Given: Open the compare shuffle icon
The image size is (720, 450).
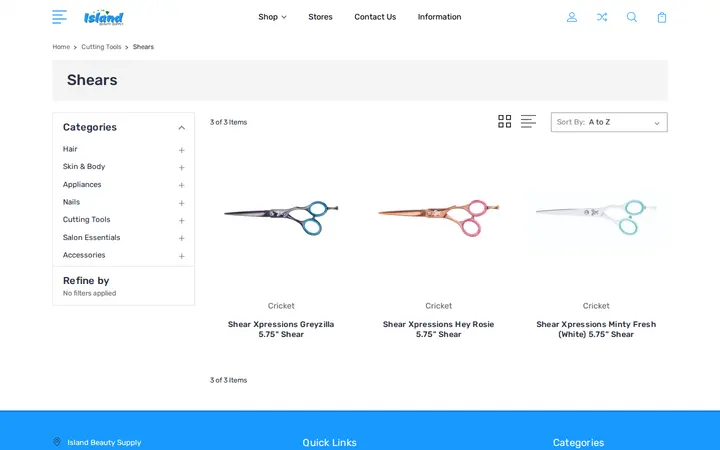Looking at the screenshot, I should 602,17.
